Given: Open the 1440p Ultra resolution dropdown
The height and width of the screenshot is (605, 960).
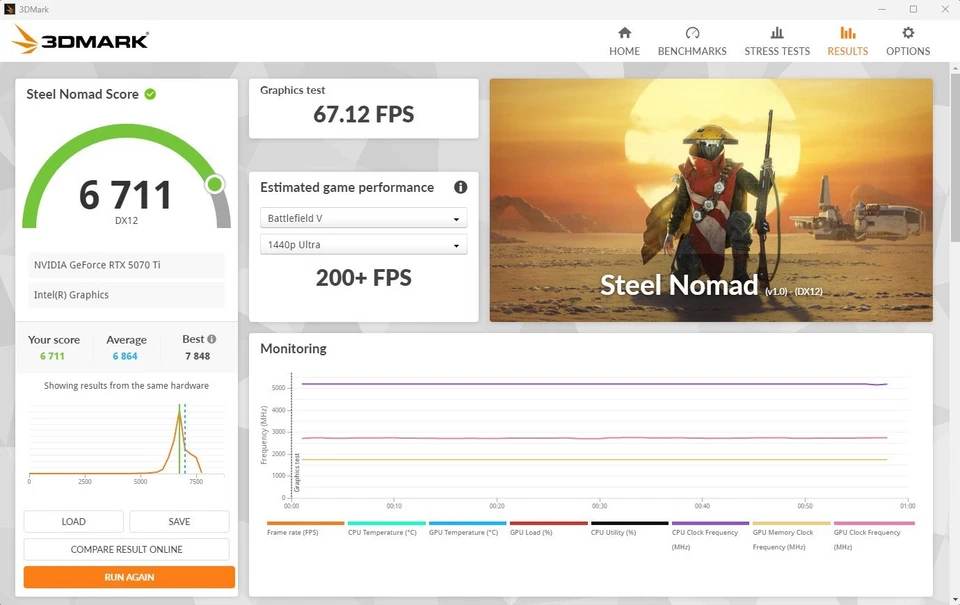Looking at the screenshot, I should [363, 244].
